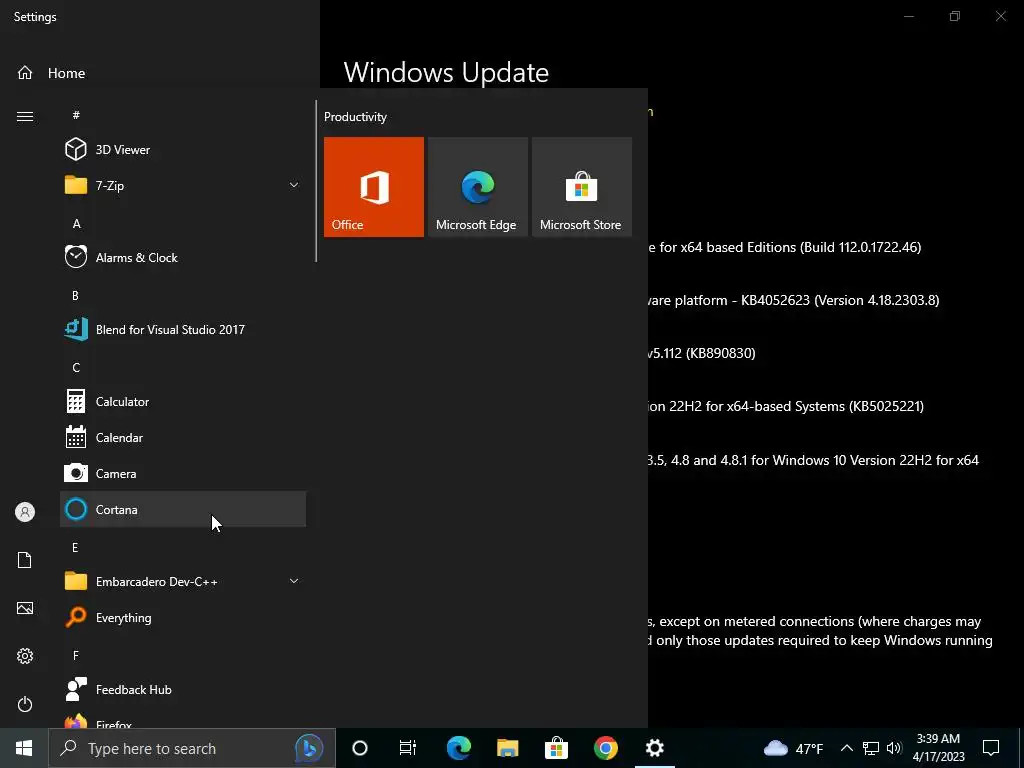Open Documents from the Start sidebar
The width and height of the screenshot is (1024, 768).
(x=25, y=560)
